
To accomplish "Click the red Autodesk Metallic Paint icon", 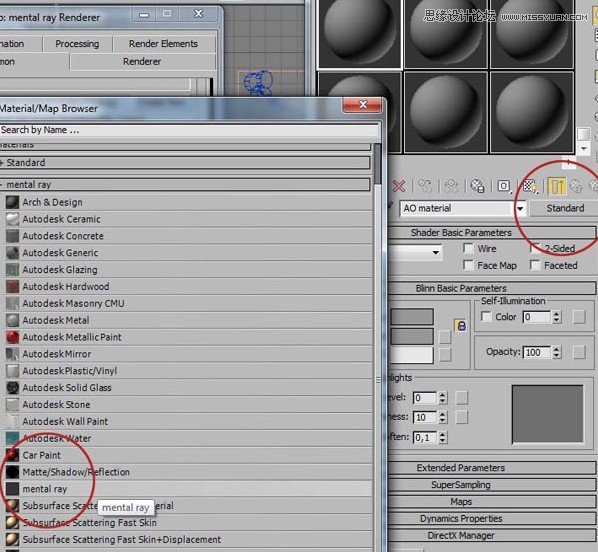I will [12, 337].
